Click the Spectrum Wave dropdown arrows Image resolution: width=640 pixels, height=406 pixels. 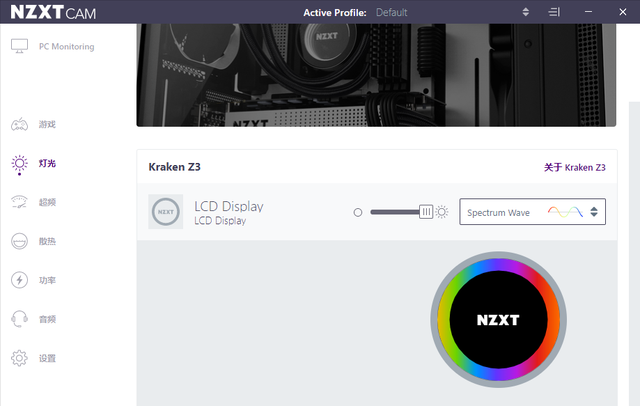coord(594,212)
